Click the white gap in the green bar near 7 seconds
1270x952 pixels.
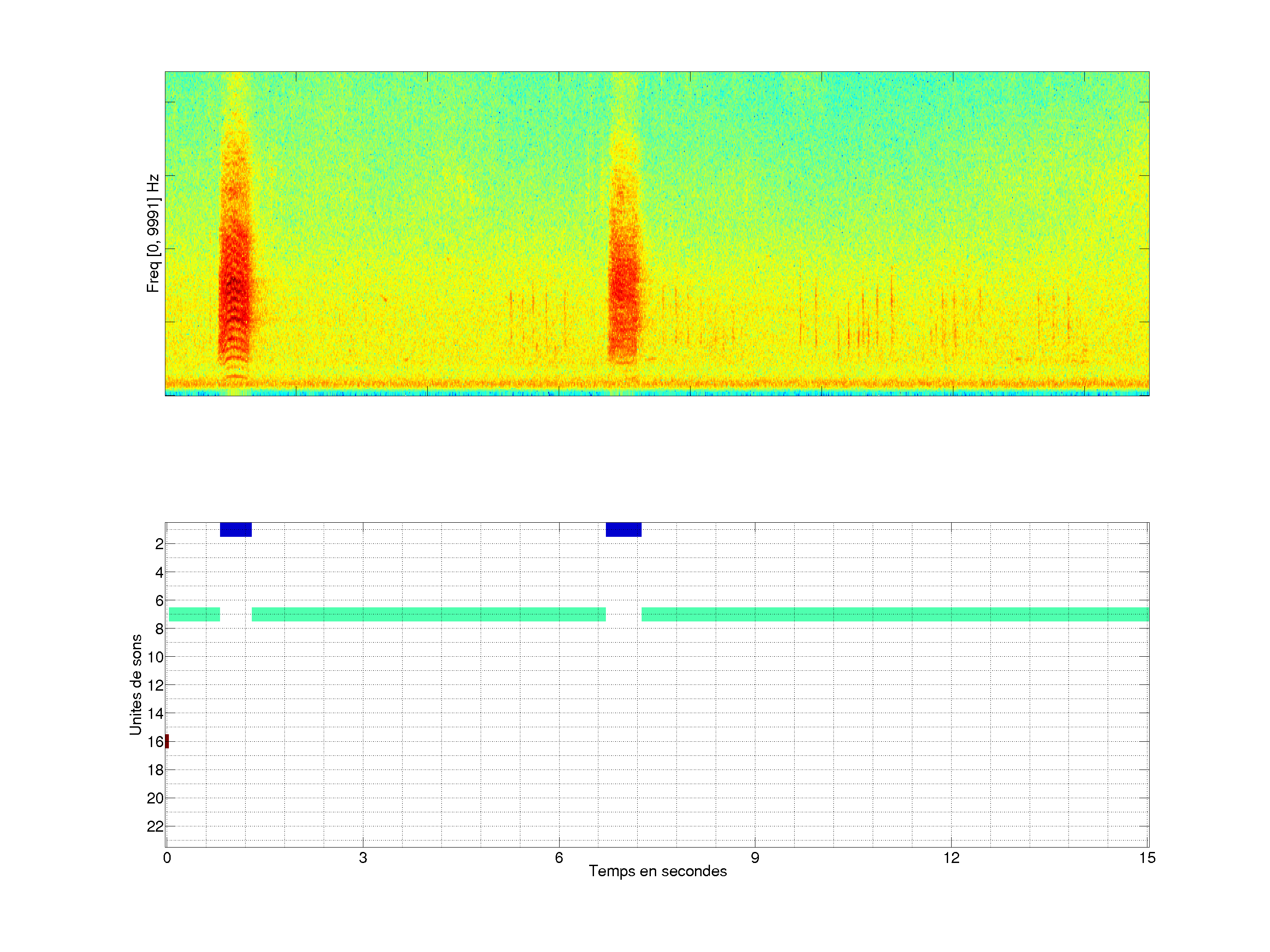pos(624,614)
